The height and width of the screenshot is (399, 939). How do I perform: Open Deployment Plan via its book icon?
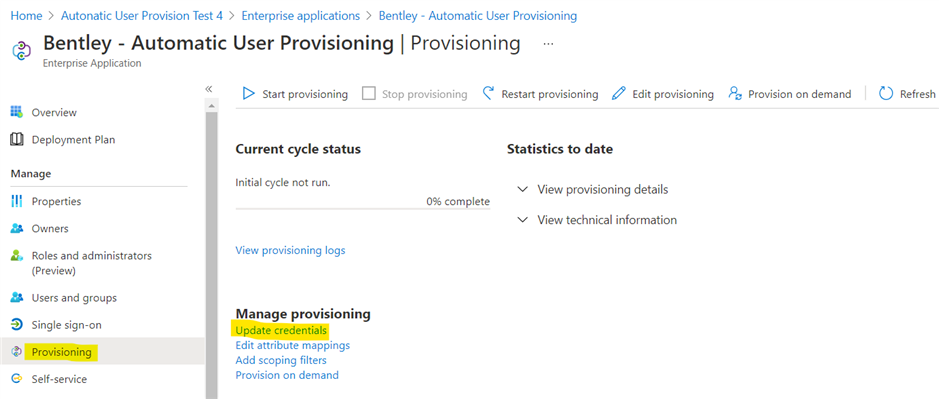[x=17, y=140]
